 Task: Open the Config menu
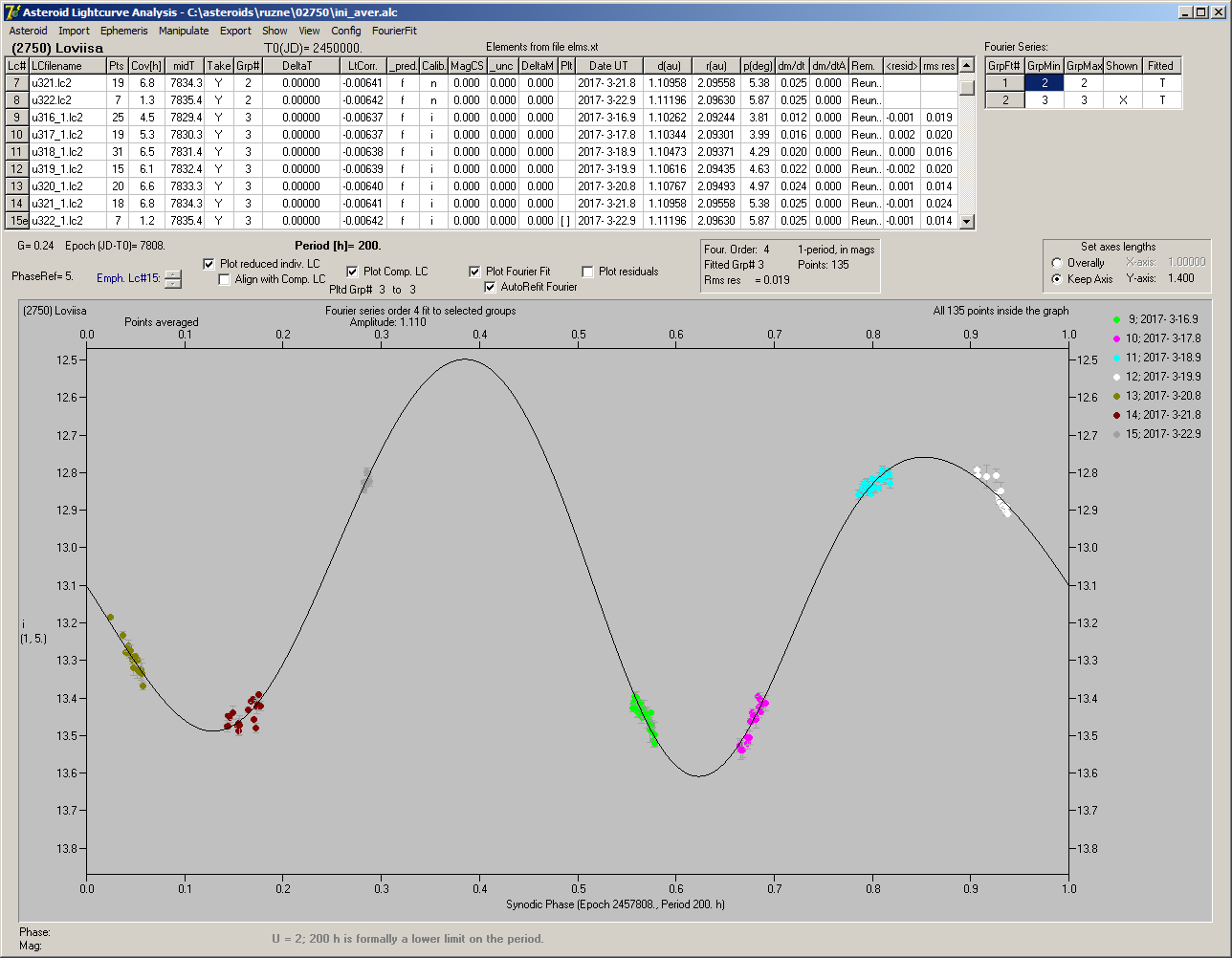point(346,31)
